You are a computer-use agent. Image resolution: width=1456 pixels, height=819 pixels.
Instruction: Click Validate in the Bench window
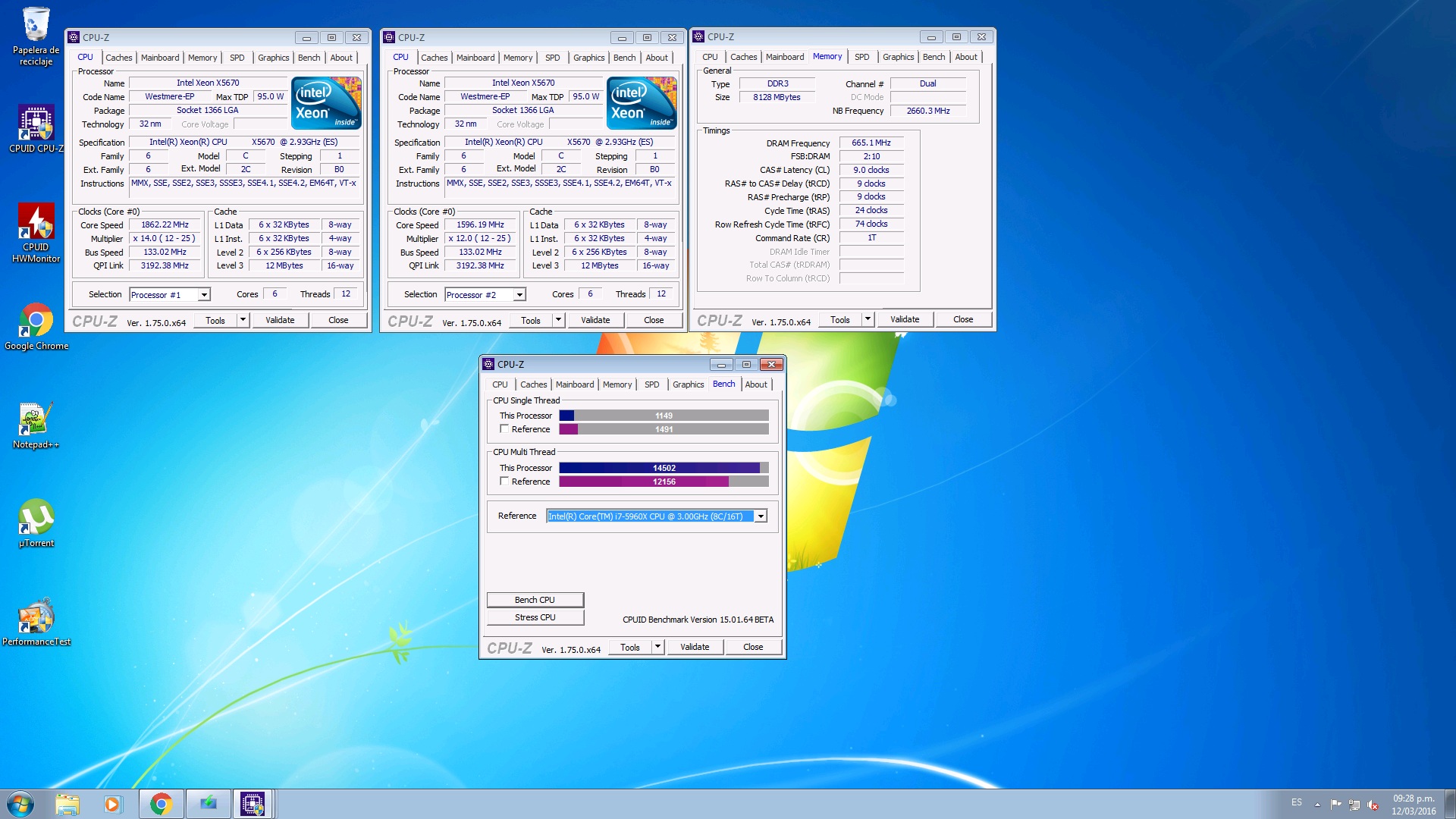tap(695, 647)
